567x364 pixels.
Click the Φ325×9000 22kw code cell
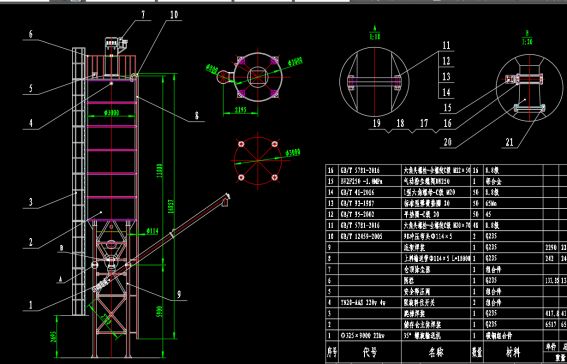[x=362, y=336]
